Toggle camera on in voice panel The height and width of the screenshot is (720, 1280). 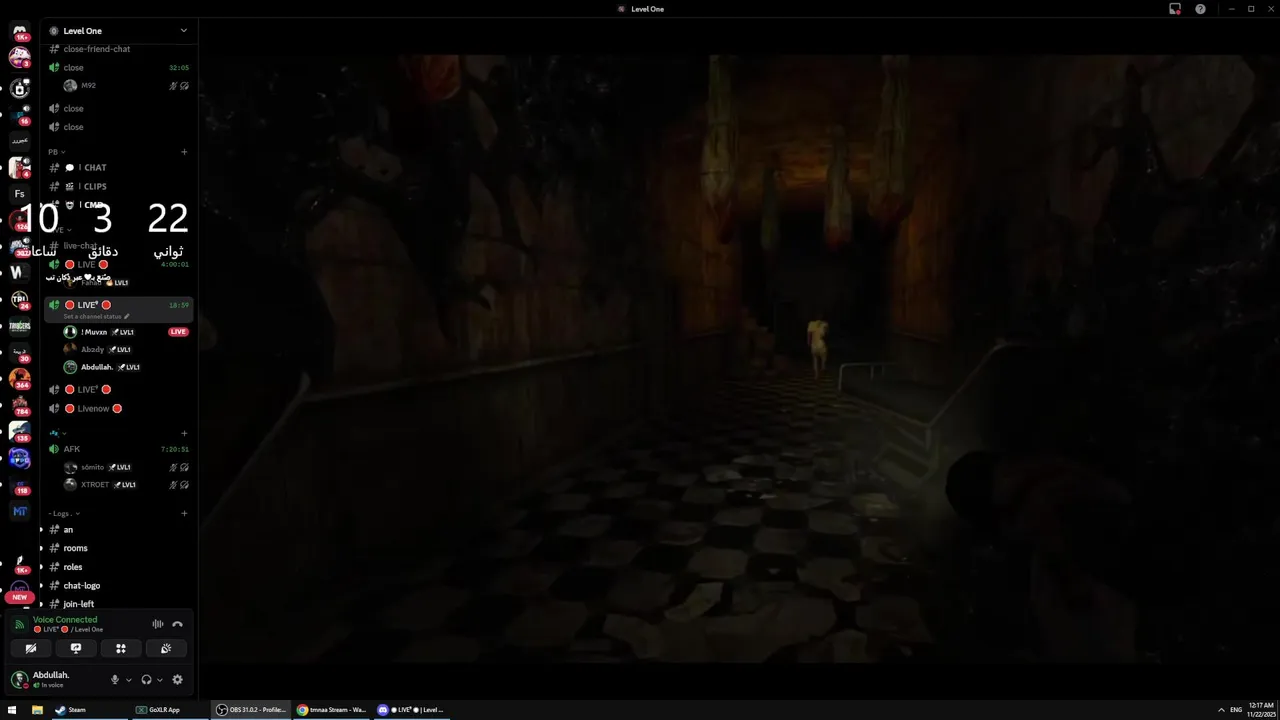31,648
